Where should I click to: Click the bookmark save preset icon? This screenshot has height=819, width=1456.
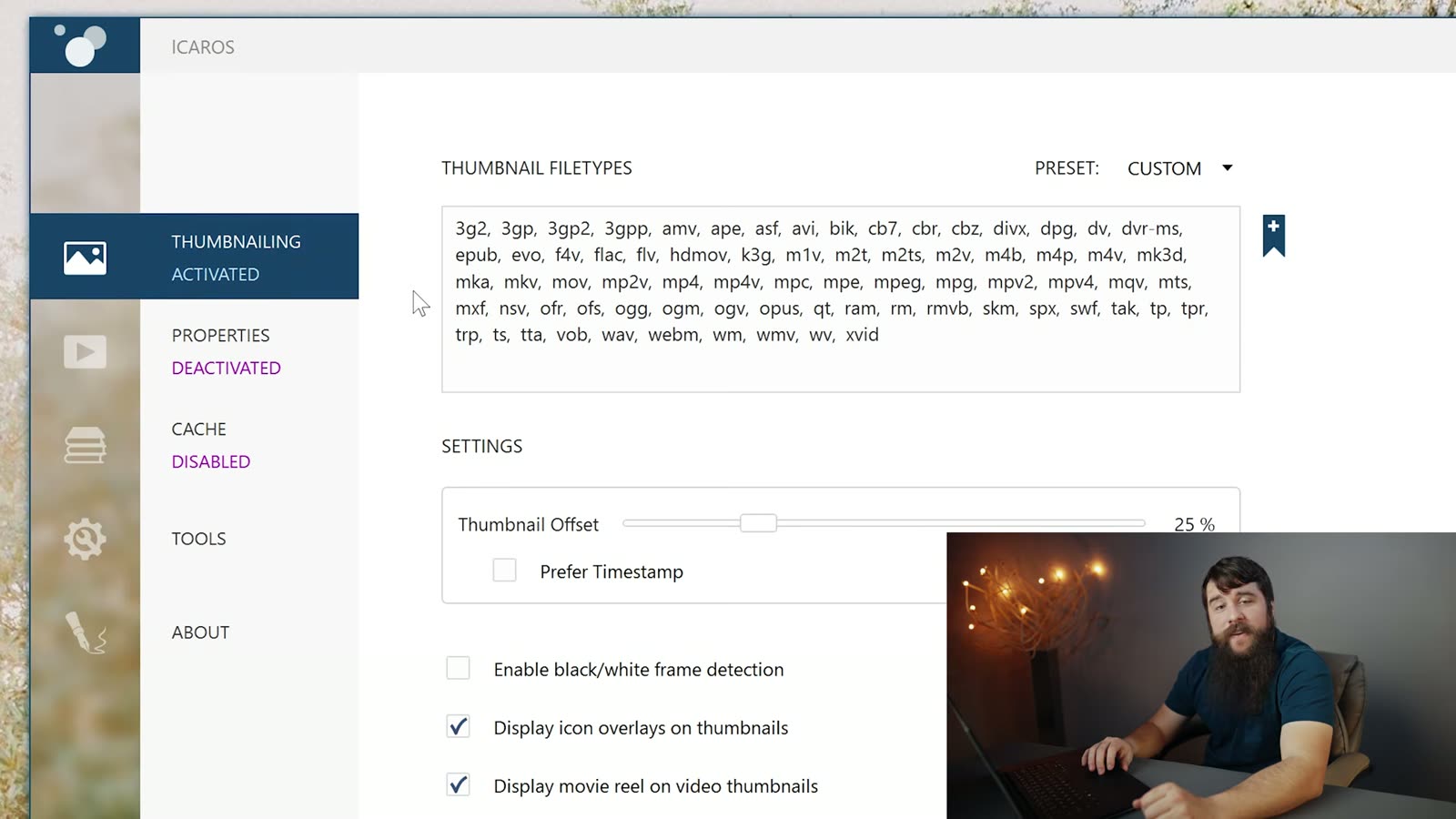(1273, 237)
